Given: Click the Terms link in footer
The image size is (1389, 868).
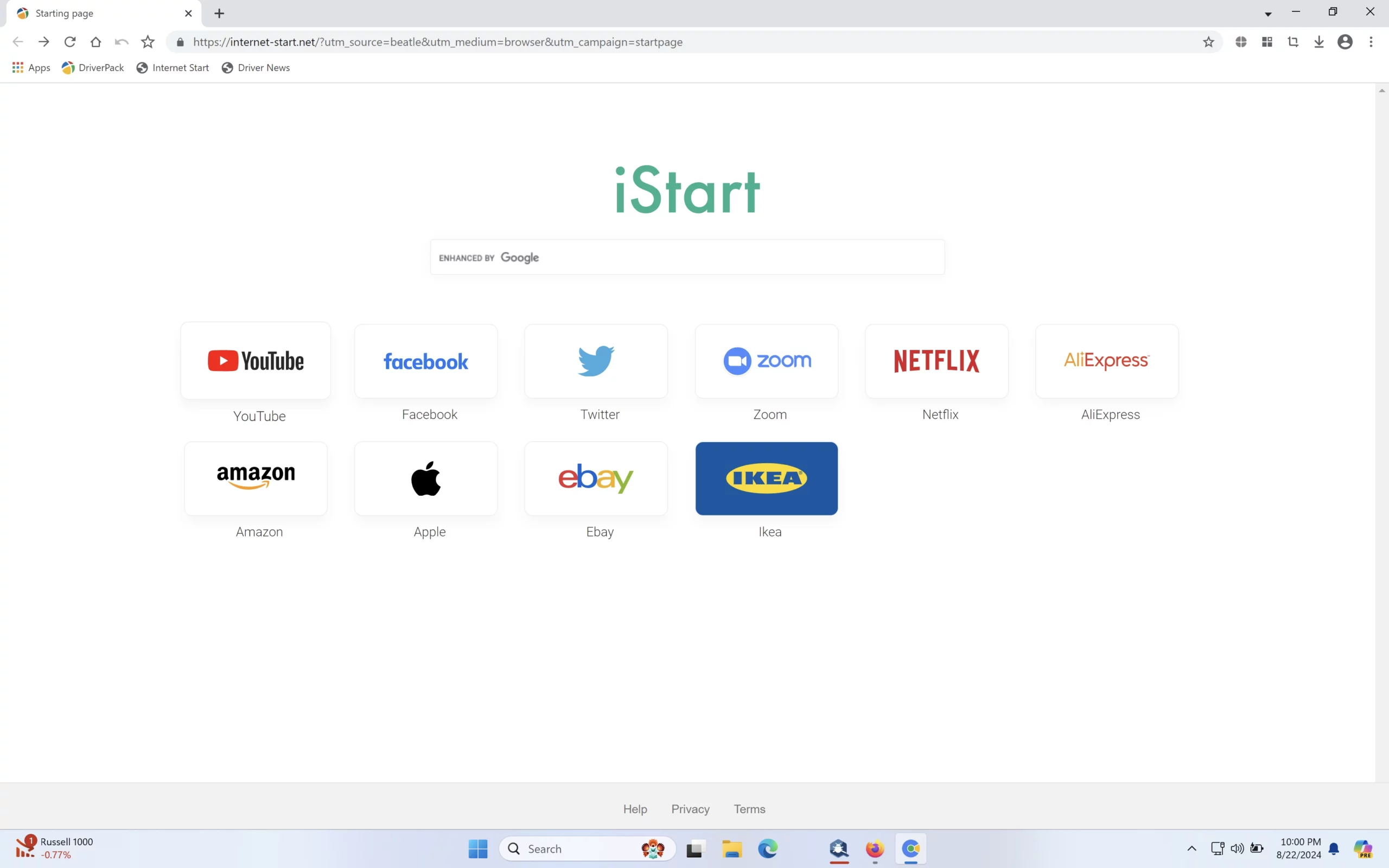Looking at the screenshot, I should coord(749,808).
